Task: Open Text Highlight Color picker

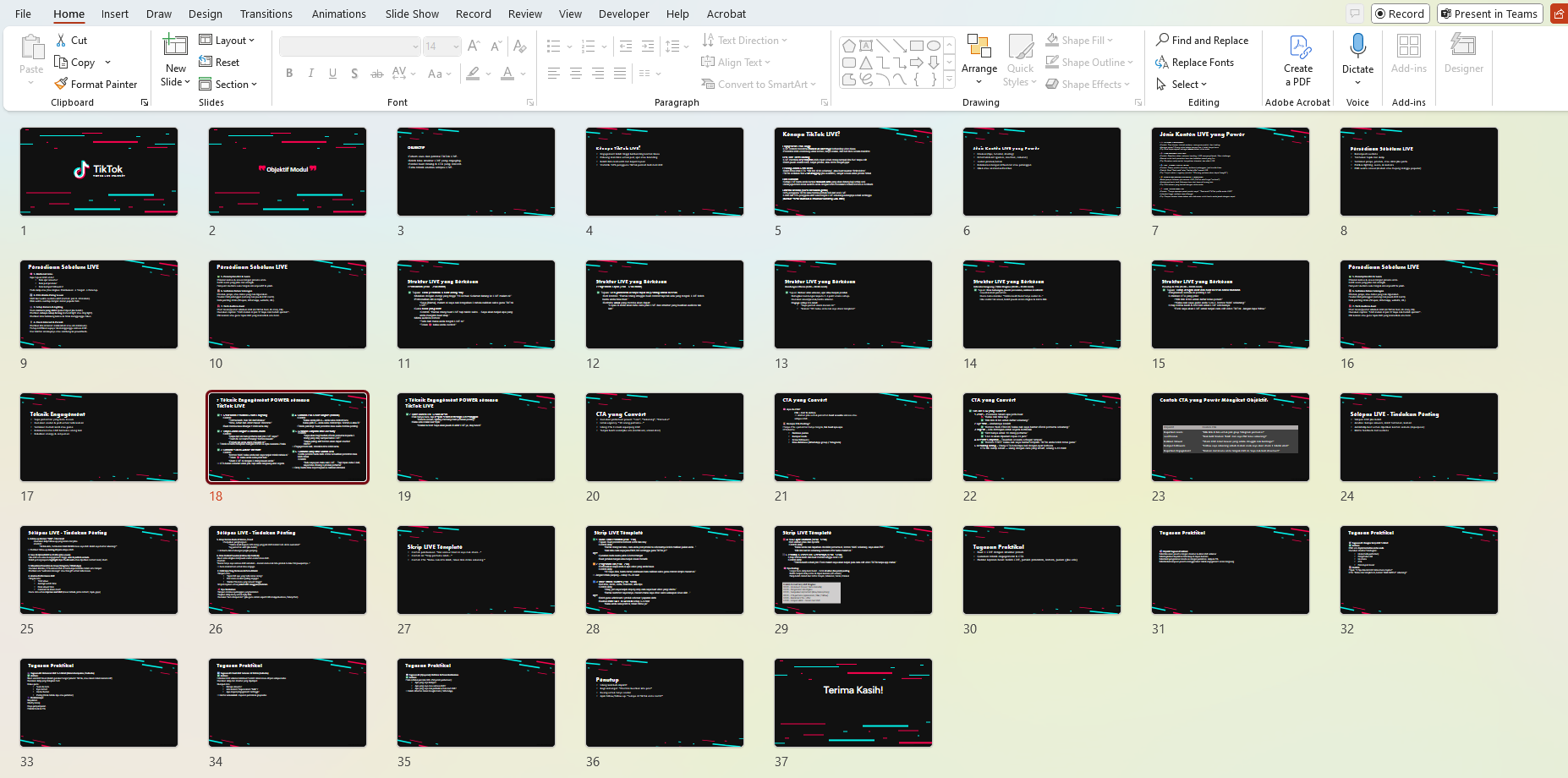Action: click(x=488, y=74)
